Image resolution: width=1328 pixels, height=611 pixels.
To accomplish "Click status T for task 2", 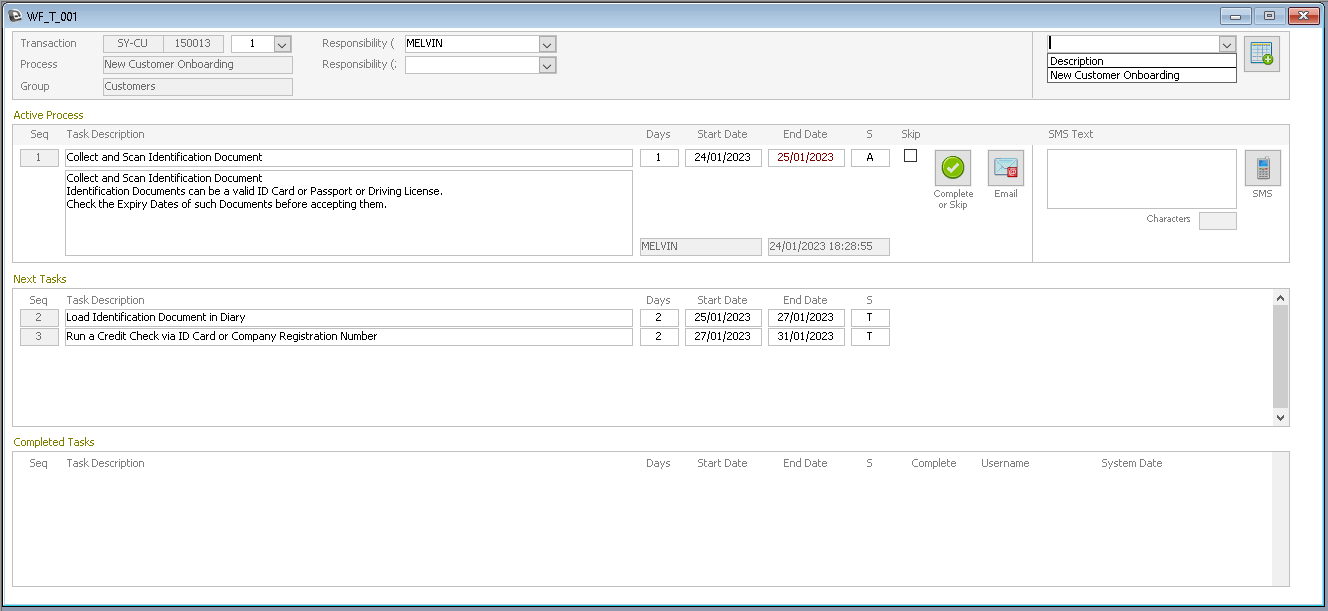I will click(x=870, y=318).
